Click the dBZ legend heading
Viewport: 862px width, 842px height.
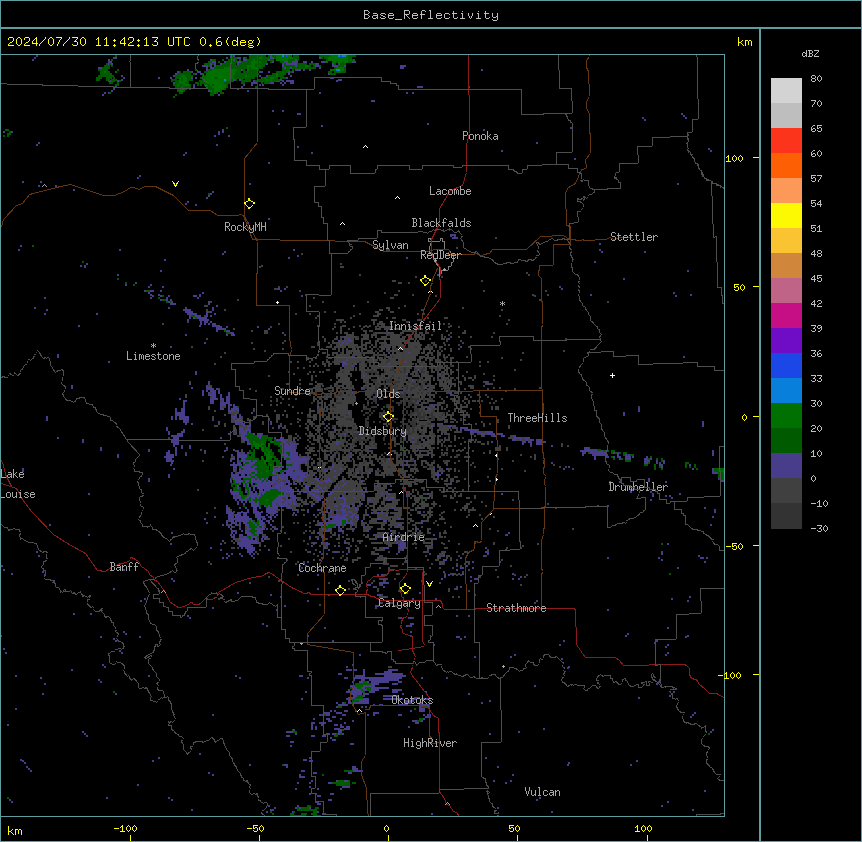point(810,54)
